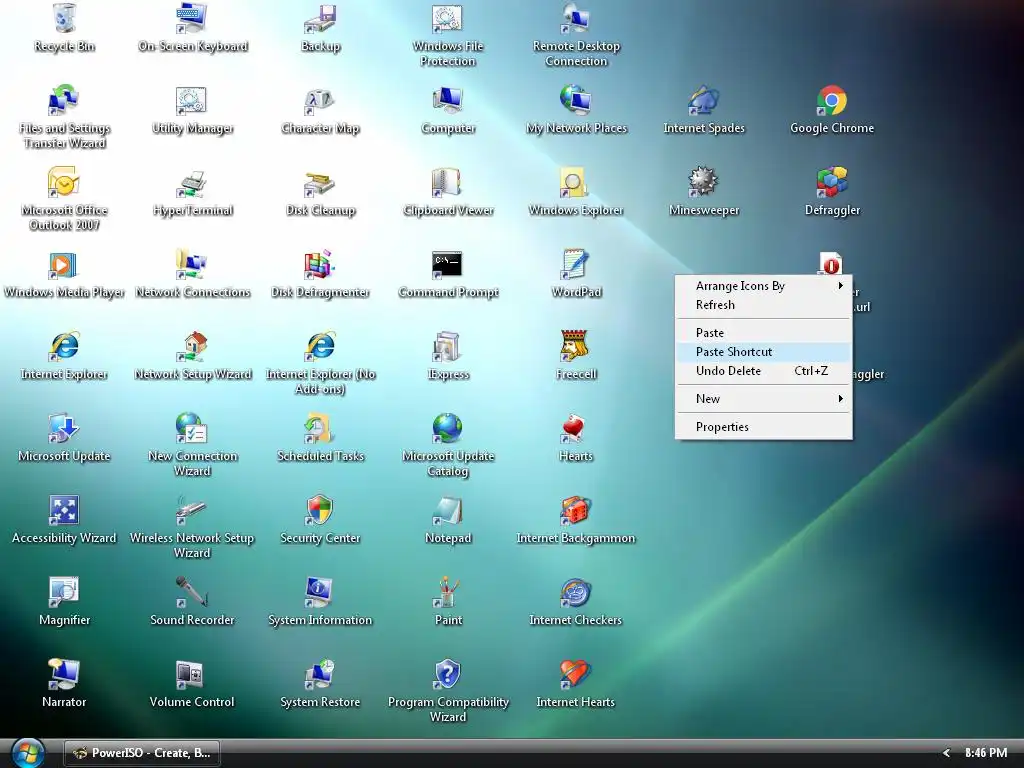Select Windows File Protection icon
Screen dimensions: 1024x768
(x=448, y=18)
